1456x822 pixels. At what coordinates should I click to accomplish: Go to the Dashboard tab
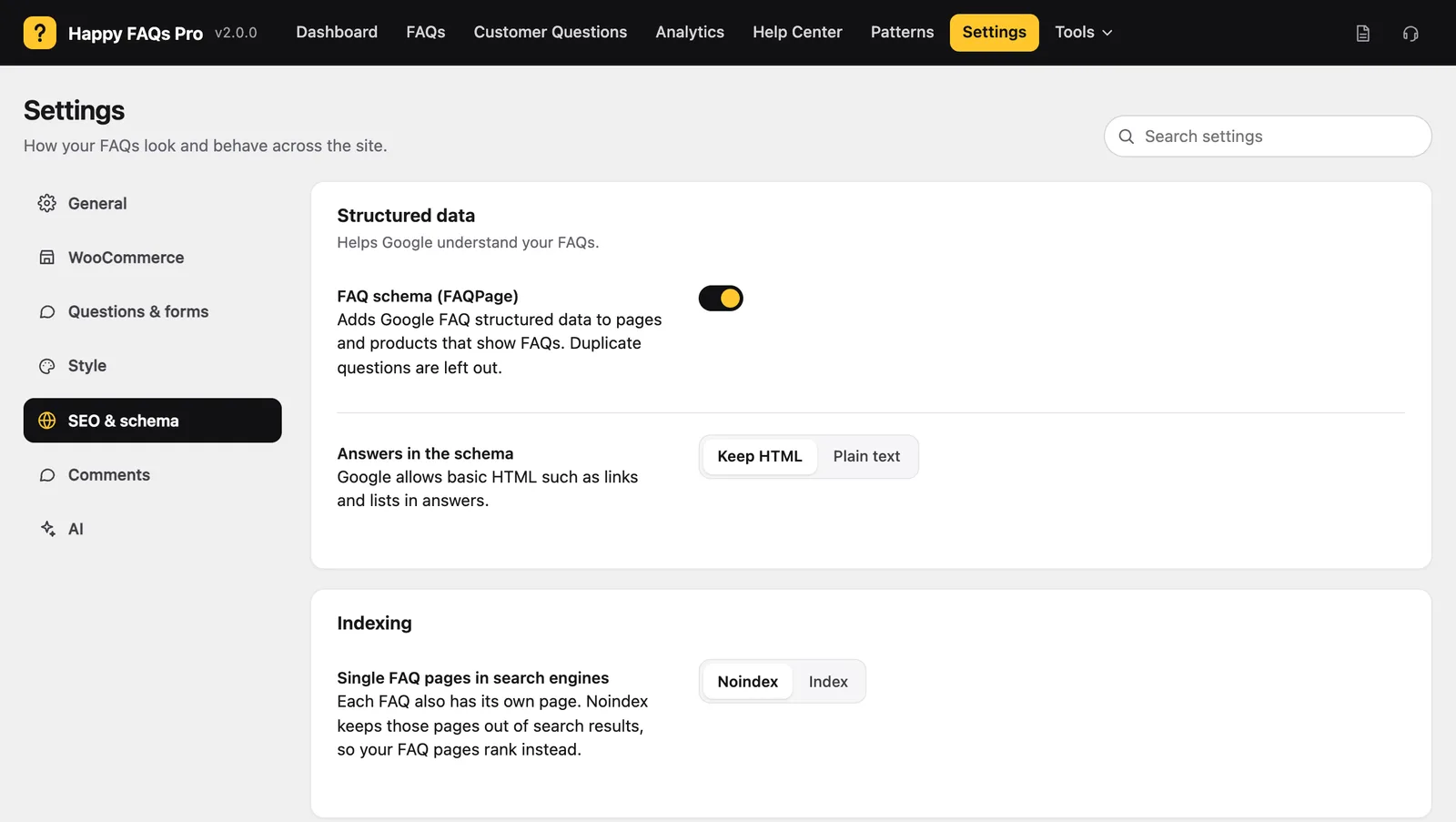tap(337, 33)
